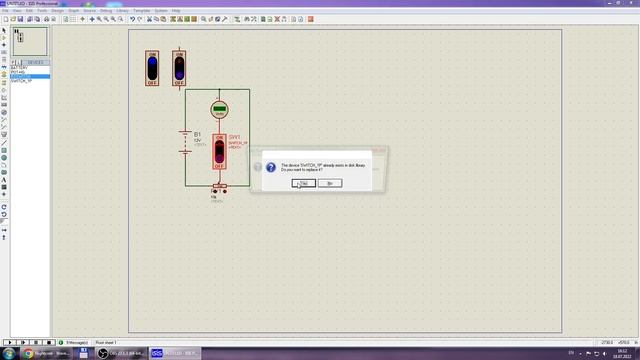
Task: Click the Redo arrow icon
Action: [140, 19]
